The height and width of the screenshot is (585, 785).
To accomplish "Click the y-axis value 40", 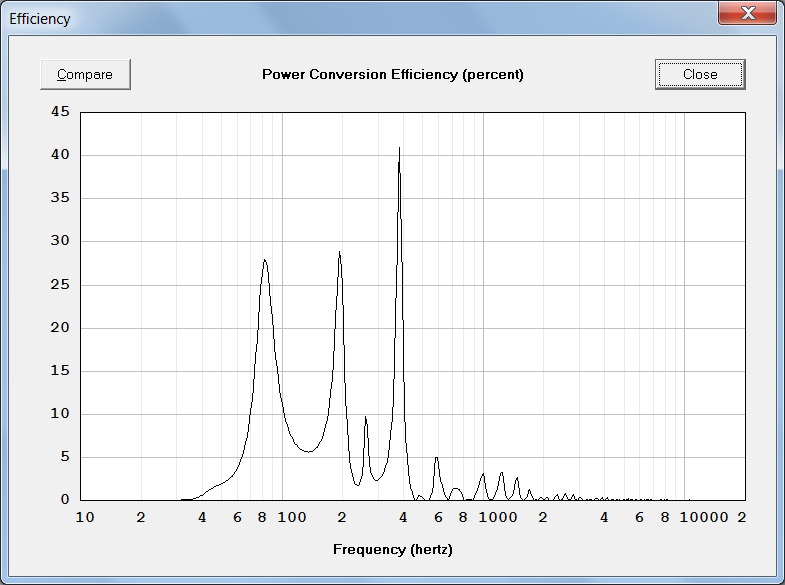I will point(60,154).
